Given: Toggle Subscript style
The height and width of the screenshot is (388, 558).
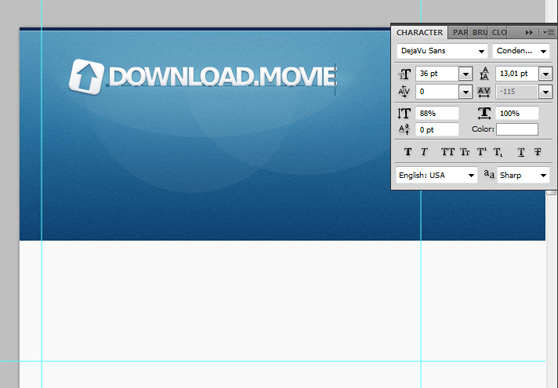Looking at the screenshot, I should (x=498, y=152).
